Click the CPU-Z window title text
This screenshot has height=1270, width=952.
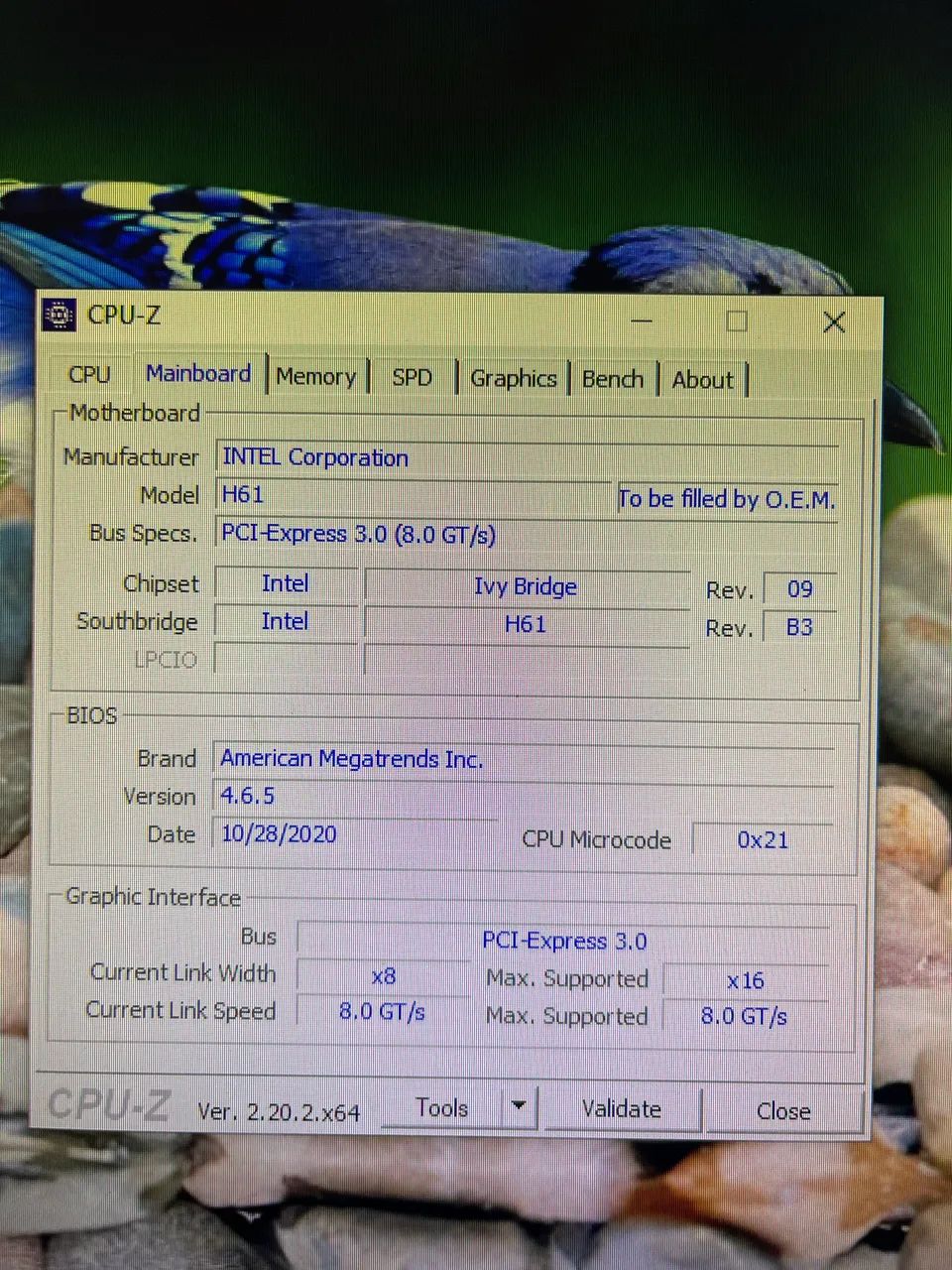124,316
